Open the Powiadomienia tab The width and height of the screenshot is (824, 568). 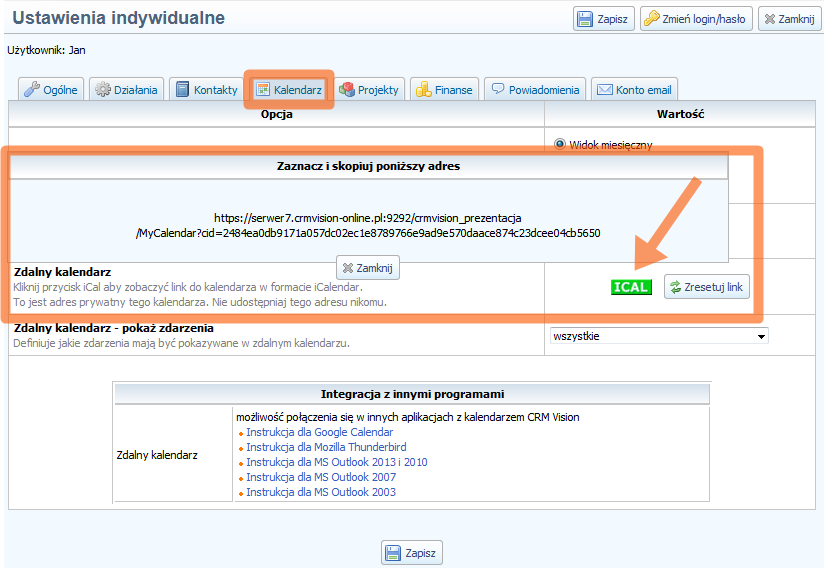pos(535,90)
